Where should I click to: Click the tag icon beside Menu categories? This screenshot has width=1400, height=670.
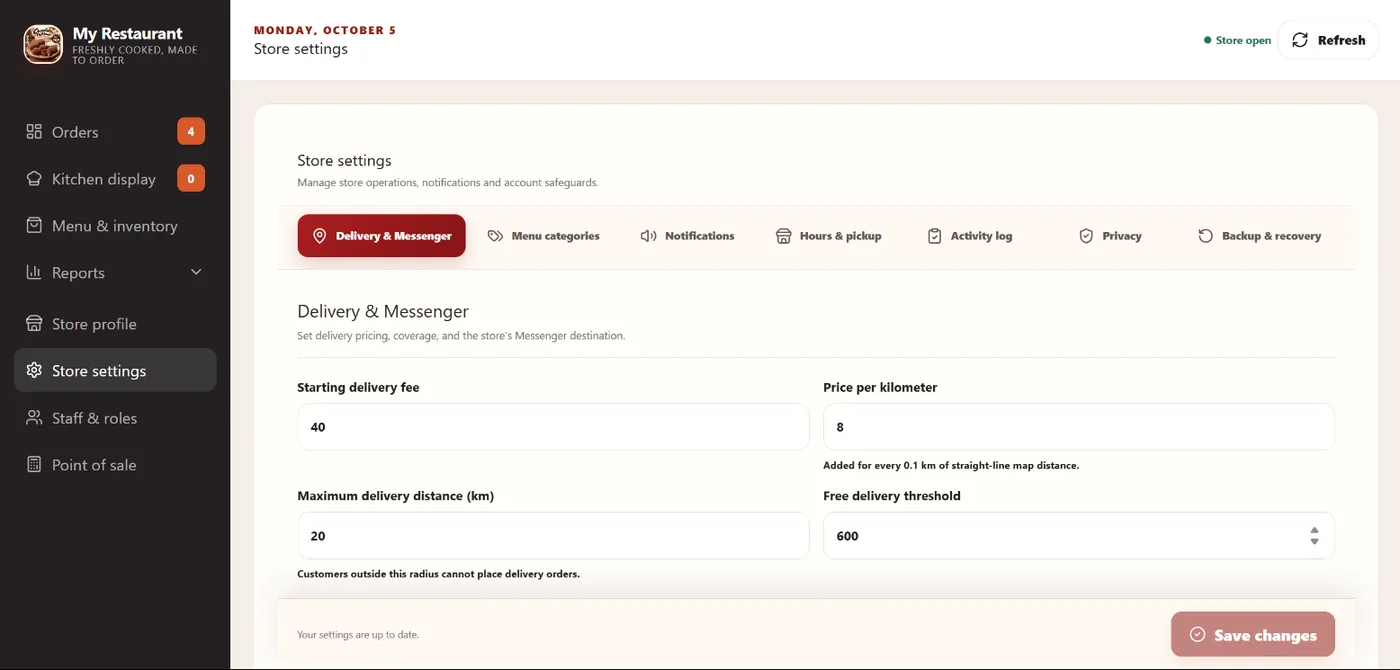(495, 236)
